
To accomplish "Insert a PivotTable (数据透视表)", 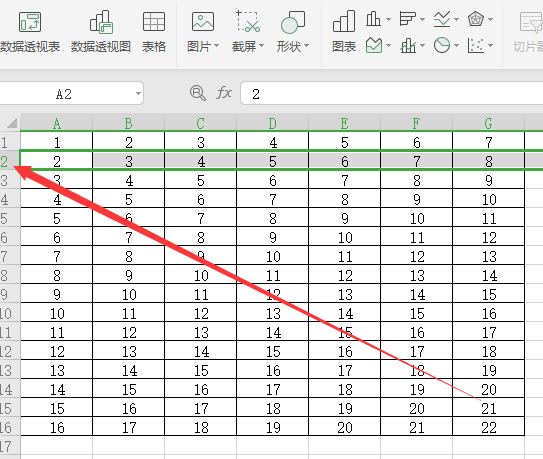I will tap(30, 32).
